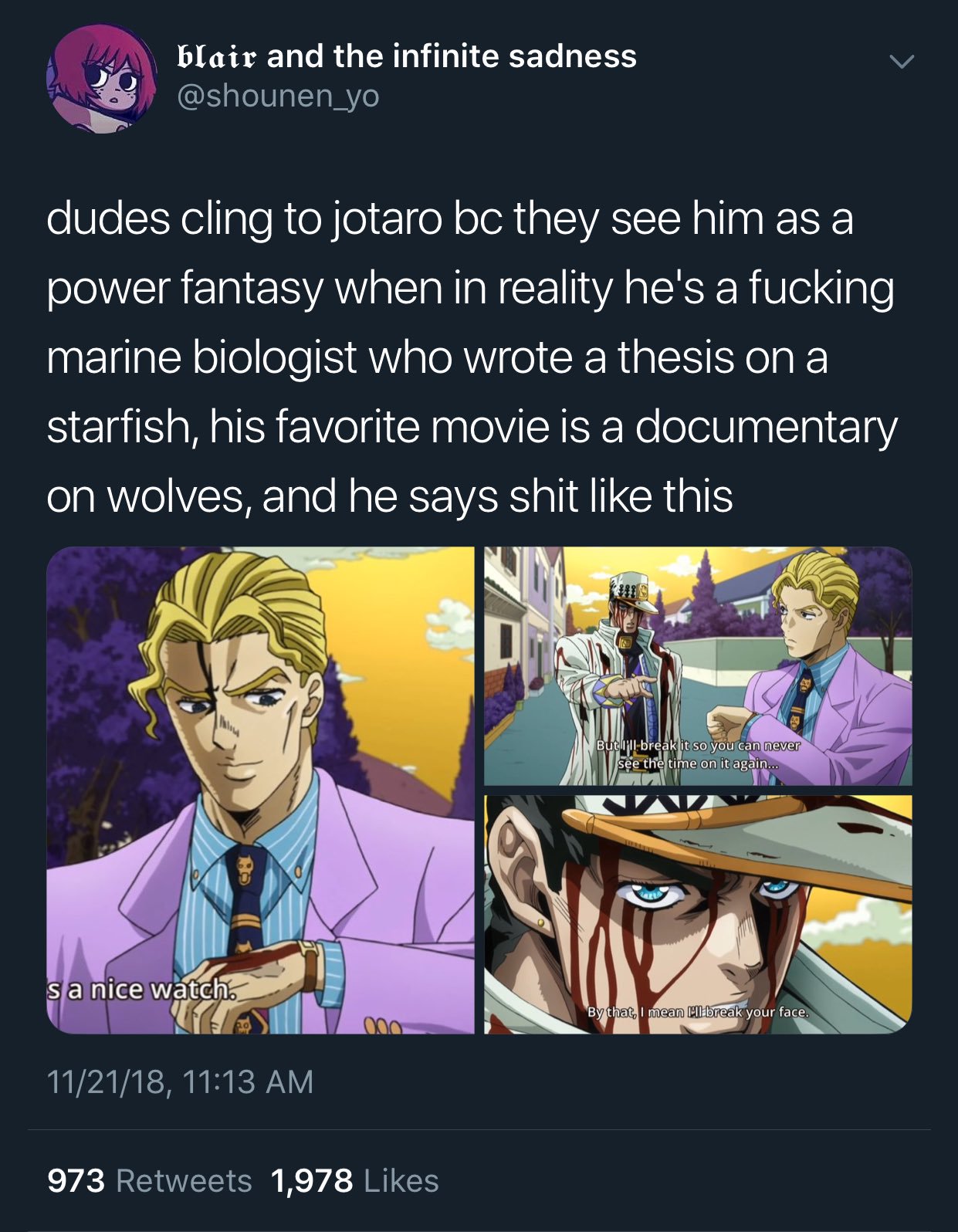Open the tweet options chevron menu
Image resolution: width=958 pixels, height=1232 pixels.
[x=900, y=61]
